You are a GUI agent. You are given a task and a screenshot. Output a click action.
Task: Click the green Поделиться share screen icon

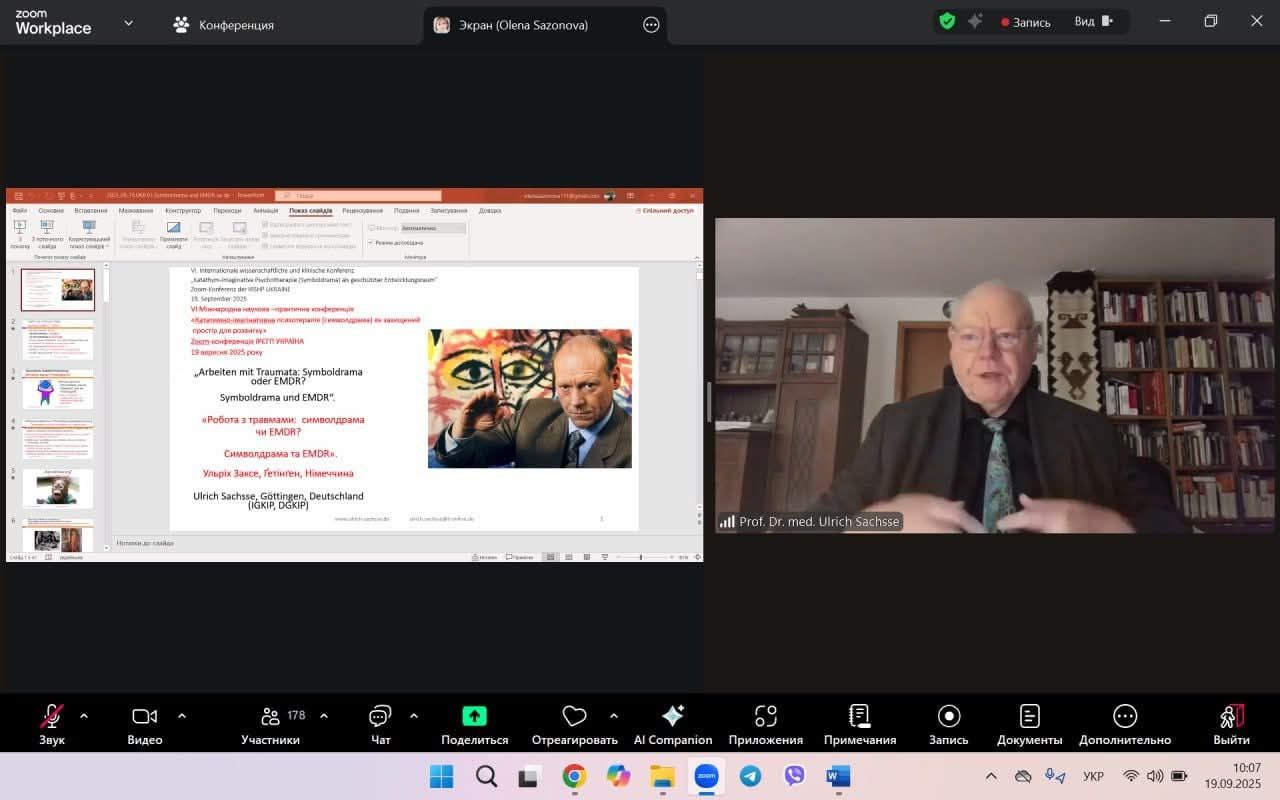(x=474, y=716)
